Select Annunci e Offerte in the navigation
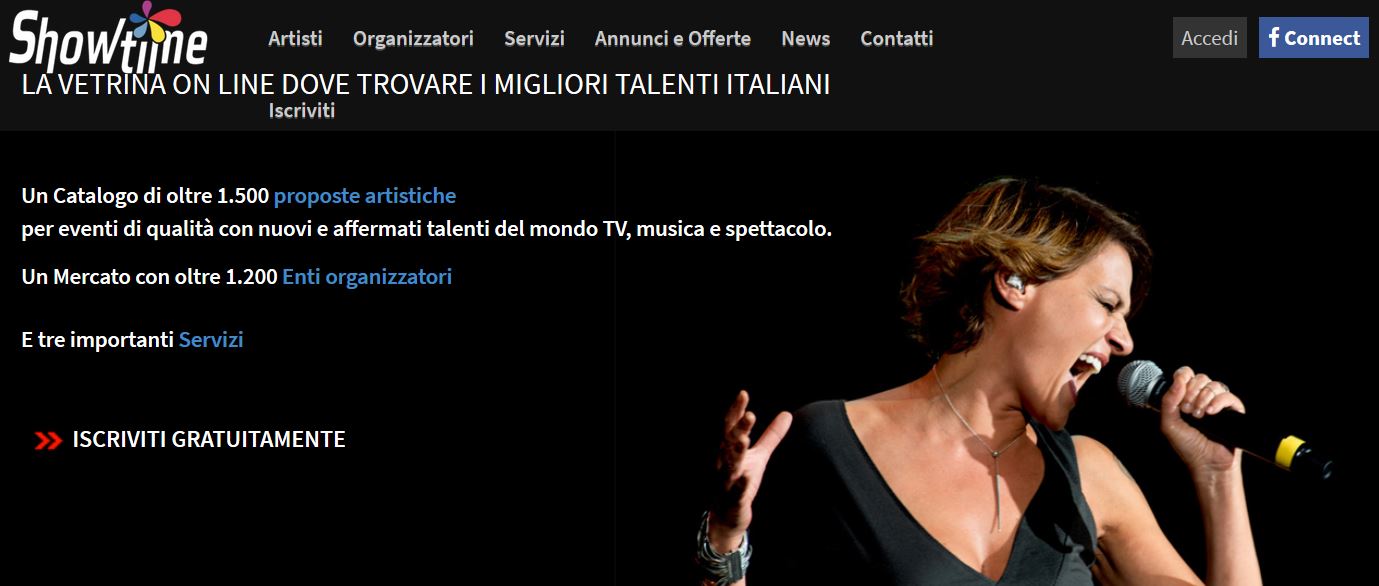The width and height of the screenshot is (1379, 586). pyautogui.click(x=672, y=38)
